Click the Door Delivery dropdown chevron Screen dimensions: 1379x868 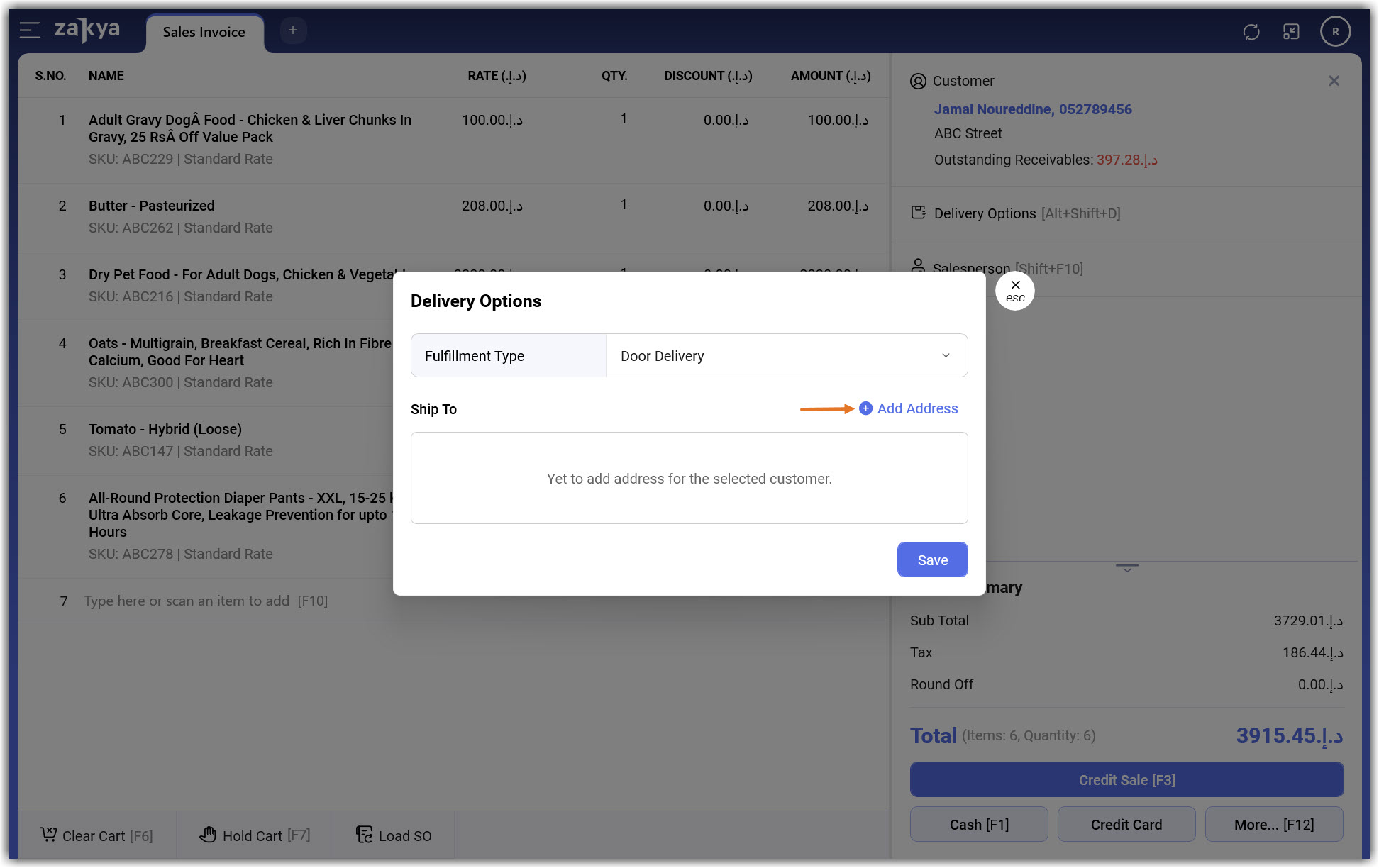point(946,356)
